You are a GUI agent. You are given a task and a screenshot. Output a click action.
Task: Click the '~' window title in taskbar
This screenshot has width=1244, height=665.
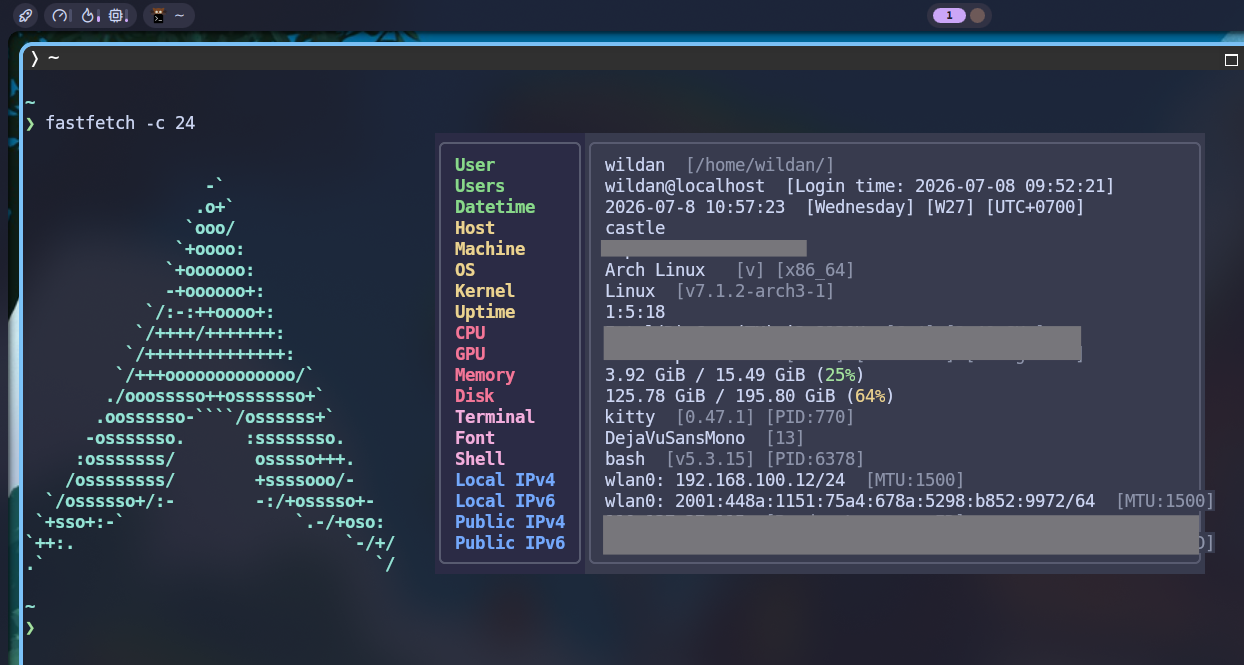point(179,15)
